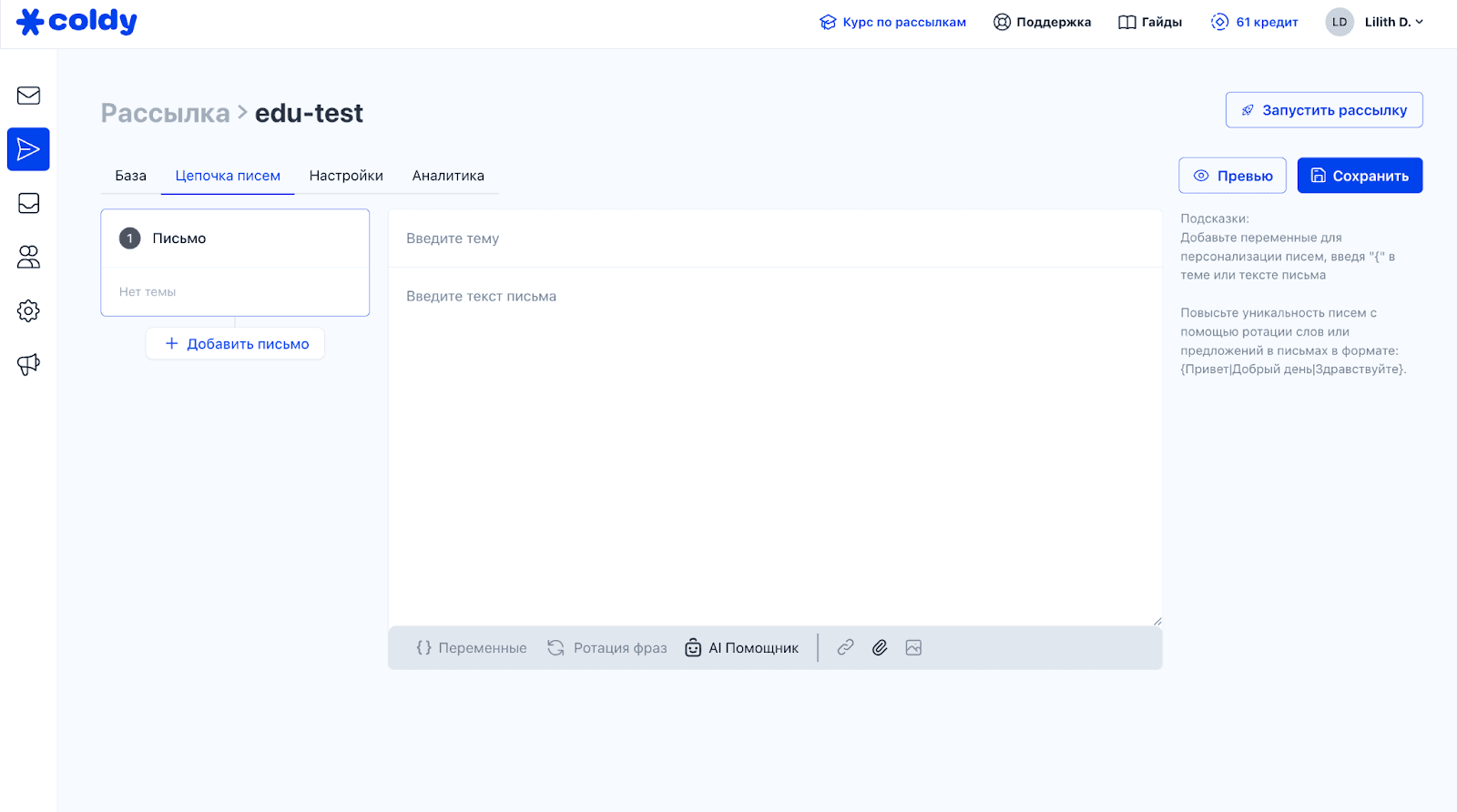Open the settings gear sidebar icon

[28, 311]
